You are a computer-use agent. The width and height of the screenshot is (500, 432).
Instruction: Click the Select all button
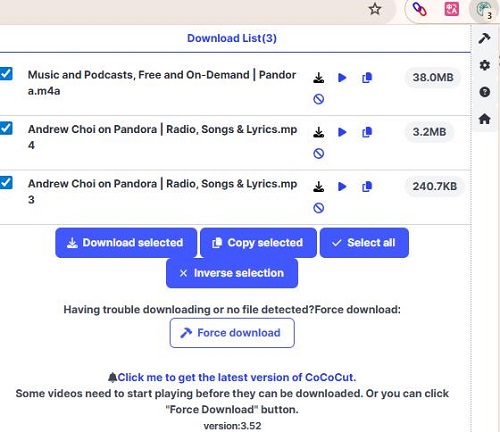click(x=364, y=243)
